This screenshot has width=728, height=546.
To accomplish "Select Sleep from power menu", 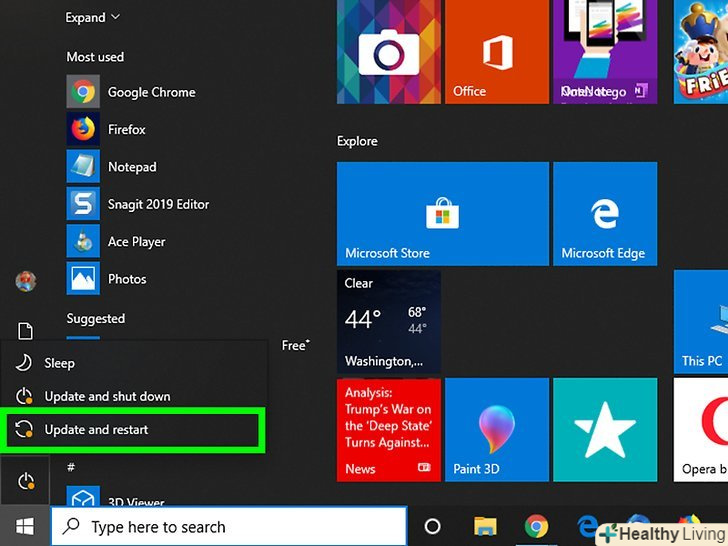I will point(60,364).
